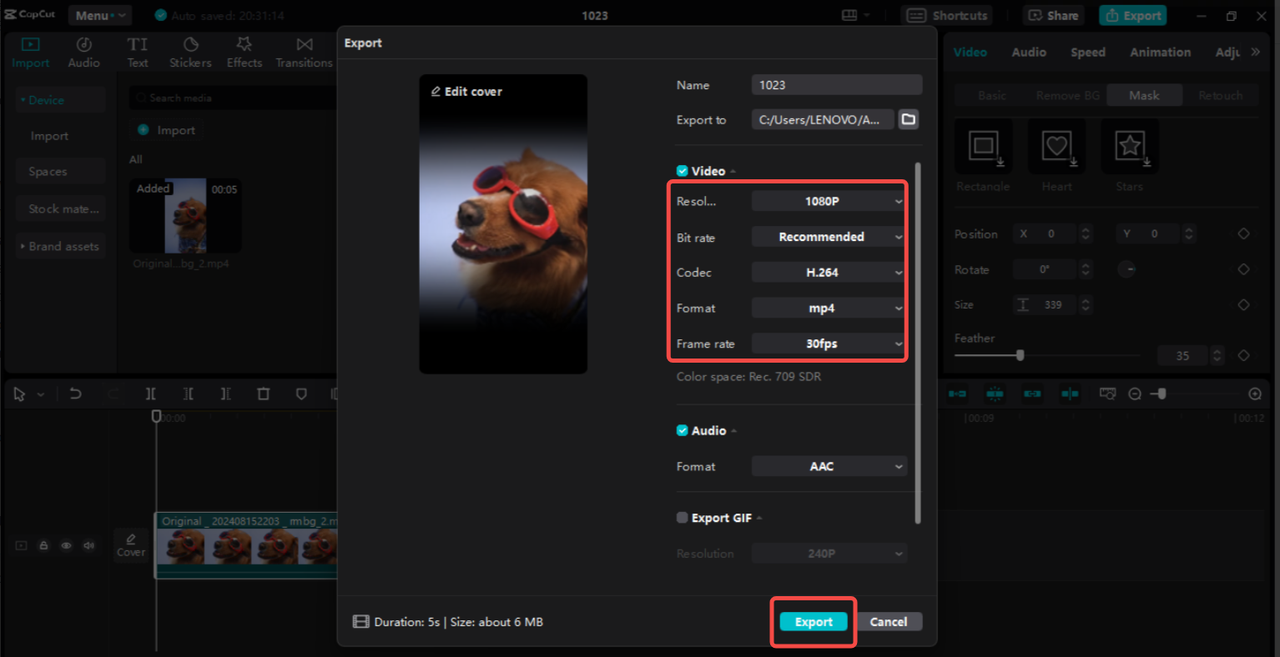This screenshot has width=1280, height=657.
Task: Click the top-right Export button
Action: click(x=1133, y=15)
